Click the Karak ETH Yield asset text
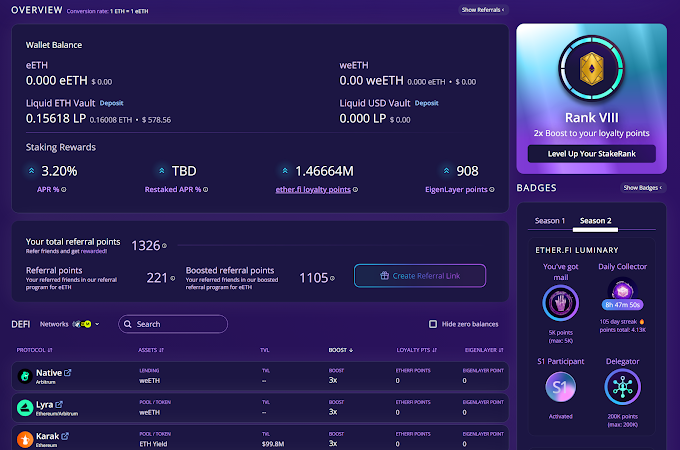Screen dimensions: 680x450 153,444
